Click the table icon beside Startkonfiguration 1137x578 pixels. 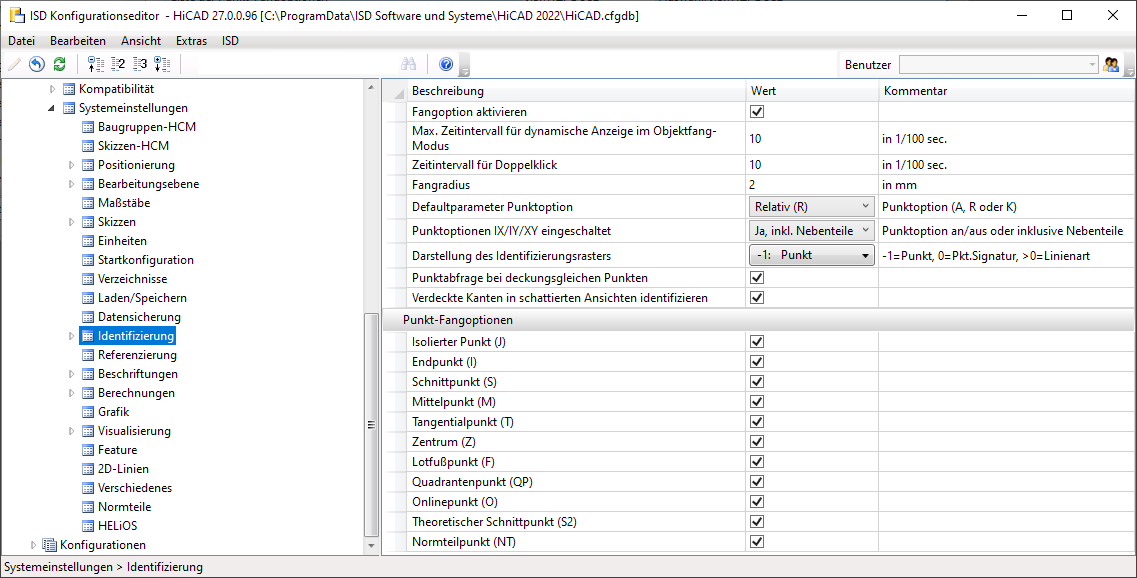coord(88,260)
